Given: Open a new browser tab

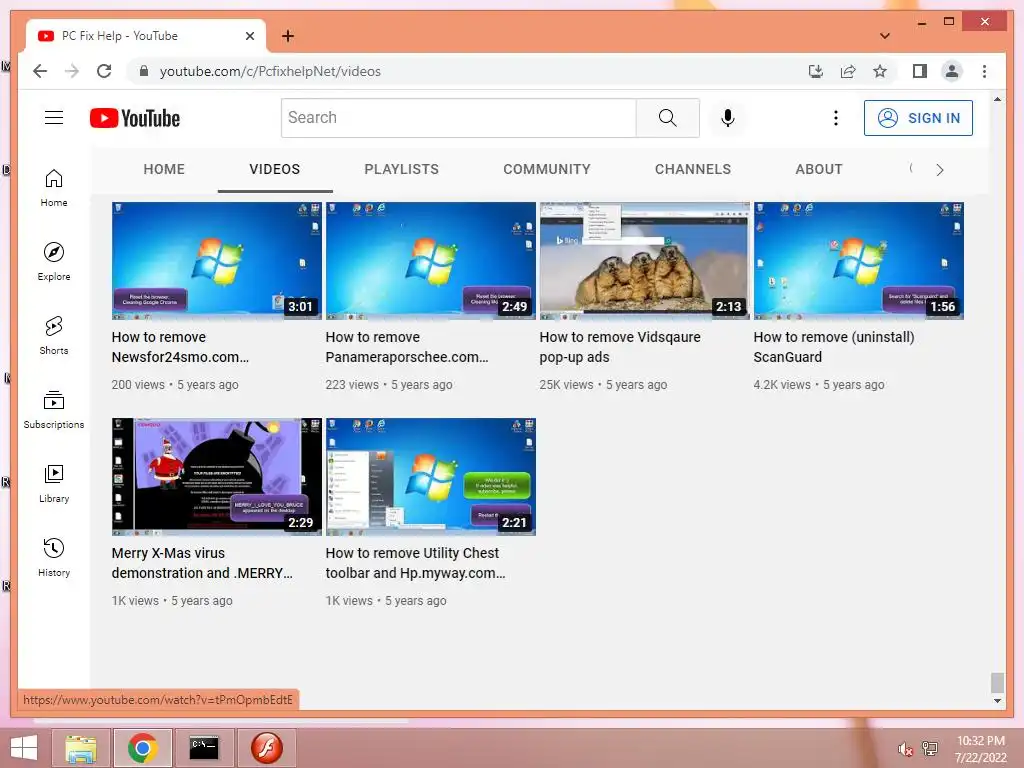Looking at the screenshot, I should click(x=287, y=36).
